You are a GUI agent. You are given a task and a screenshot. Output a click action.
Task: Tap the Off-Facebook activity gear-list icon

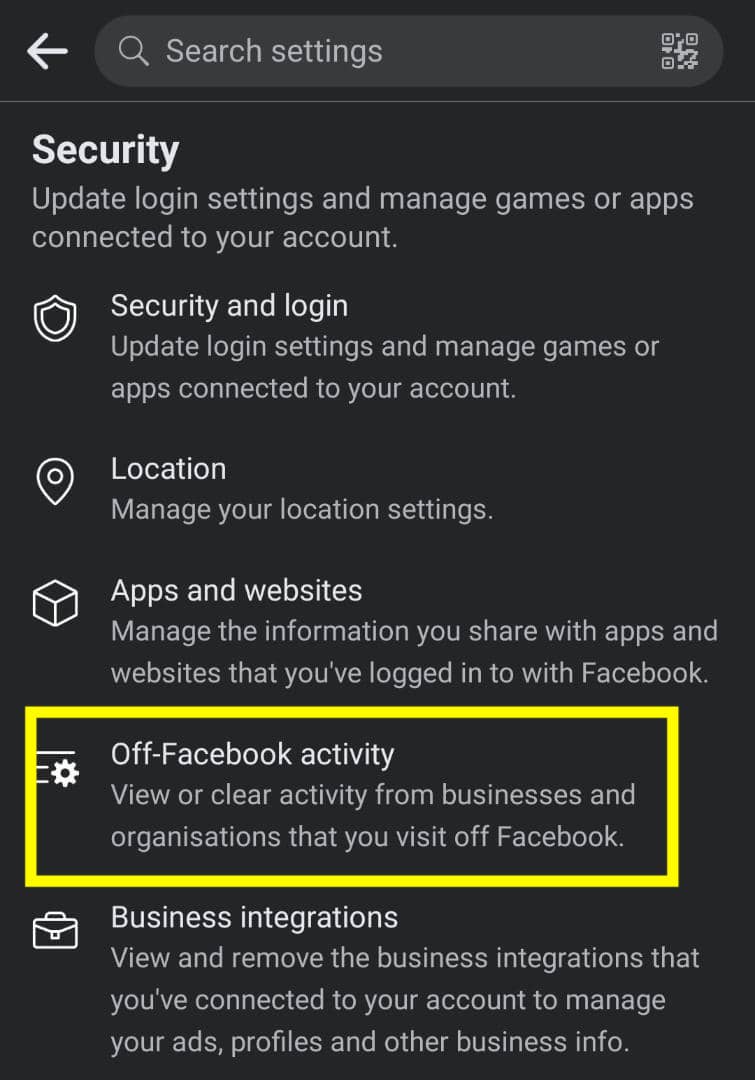(57, 769)
